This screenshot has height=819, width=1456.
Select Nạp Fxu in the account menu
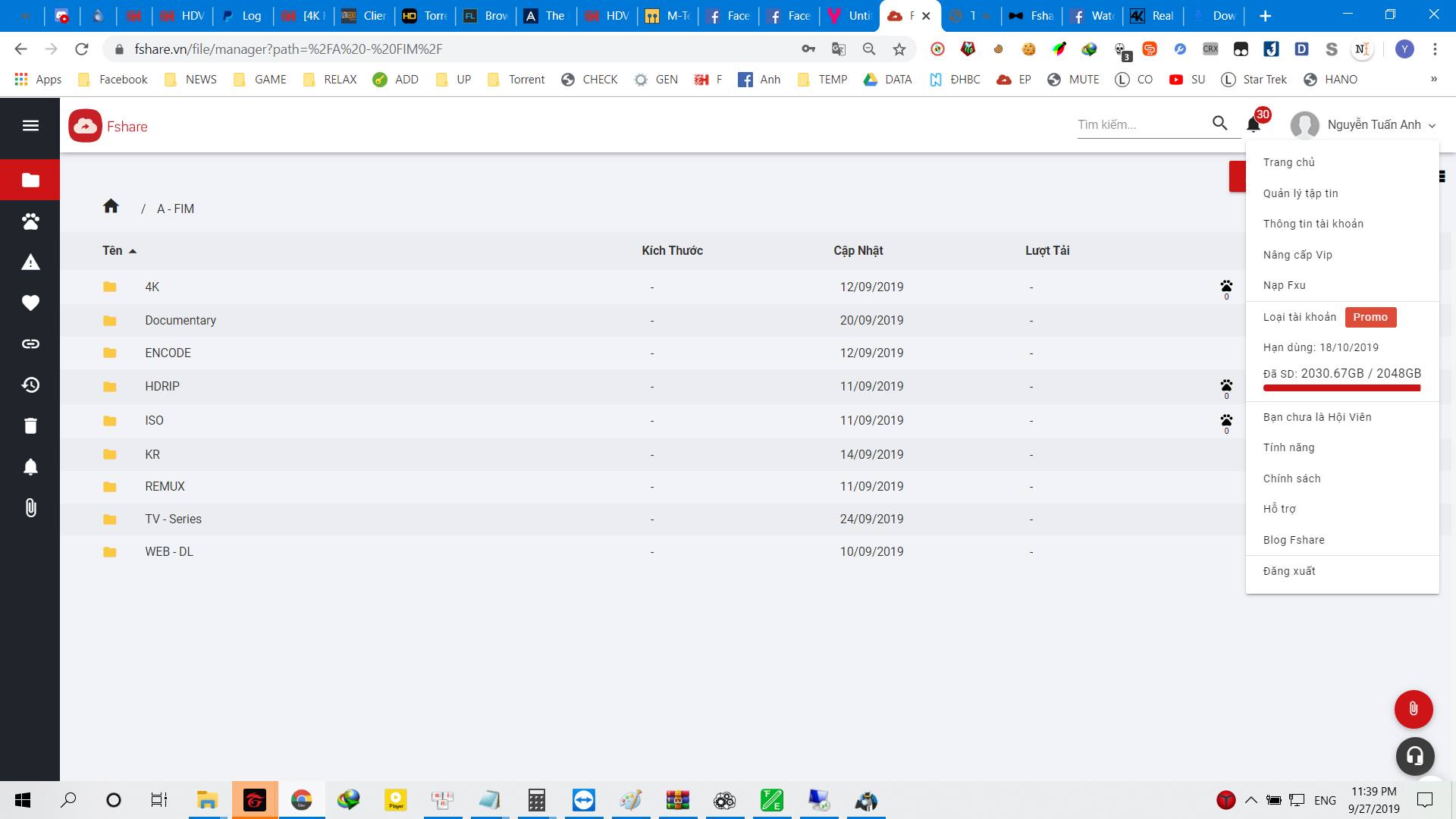(x=1285, y=285)
